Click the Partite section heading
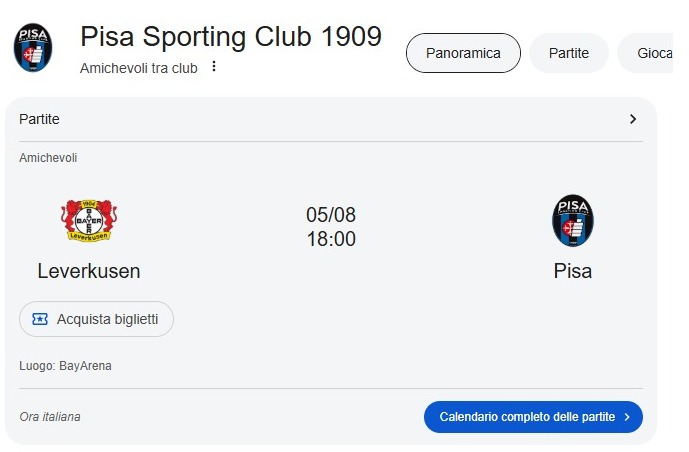The height and width of the screenshot is (452, 689). tap(39, 119)
